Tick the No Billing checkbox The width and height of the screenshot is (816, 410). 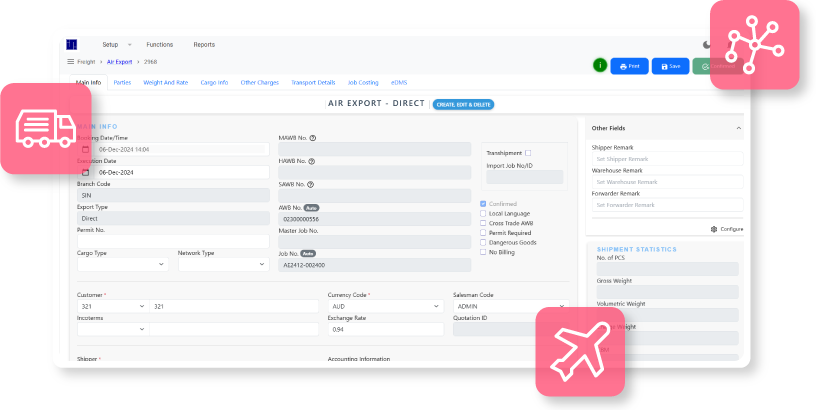(x=484, y=252)
